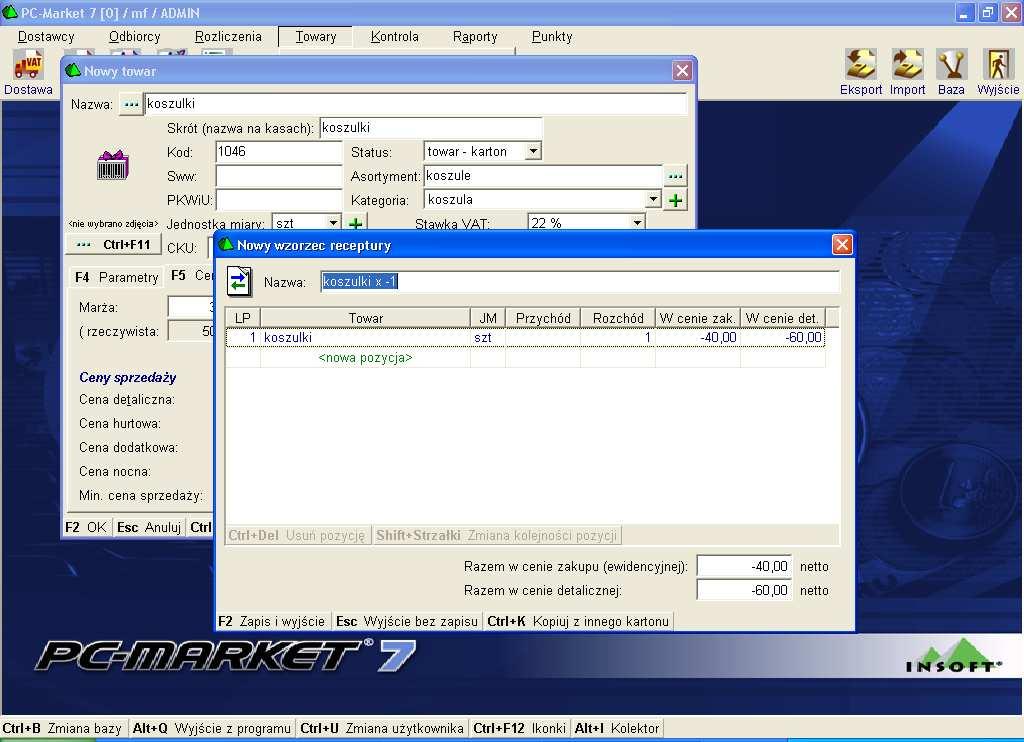Close the Nowy wzorzec receptury dialog
Image resolution: width=1024 pixels, height=742 pixels.
pos(842,245)
